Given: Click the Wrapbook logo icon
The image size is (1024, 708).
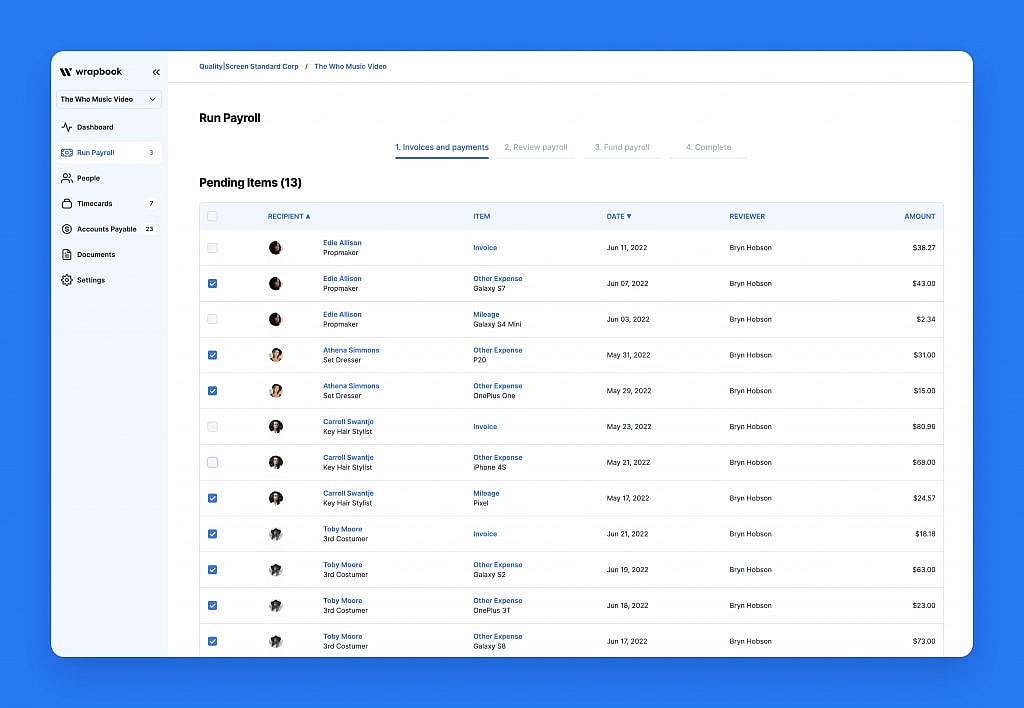Looking at the screenshot, I should point(66,72).
